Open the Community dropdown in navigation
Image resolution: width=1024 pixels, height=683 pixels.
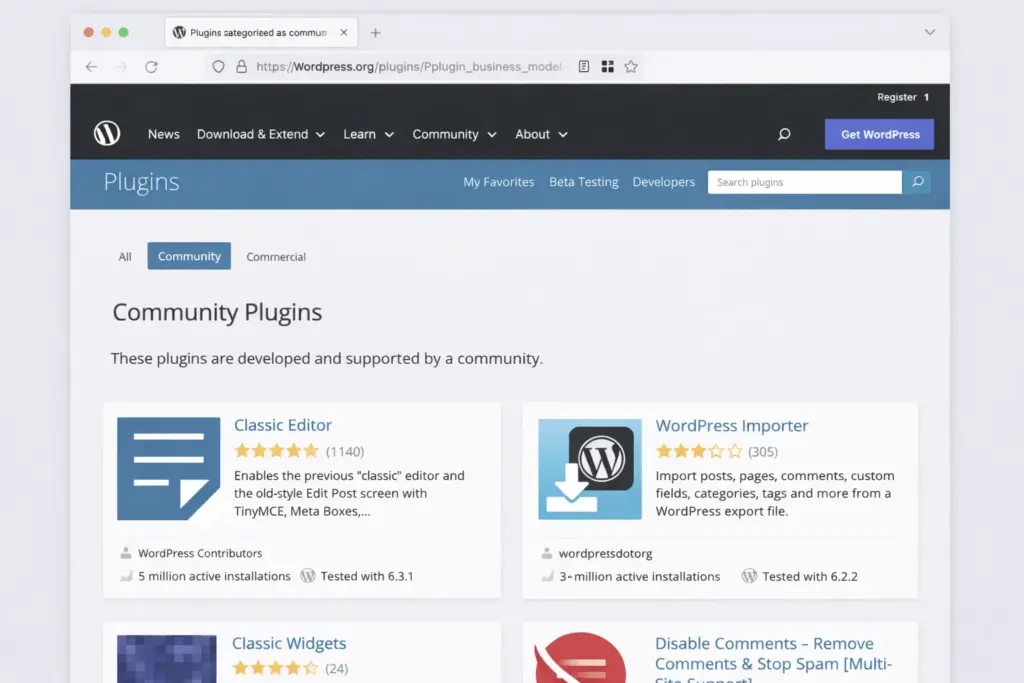454,134
